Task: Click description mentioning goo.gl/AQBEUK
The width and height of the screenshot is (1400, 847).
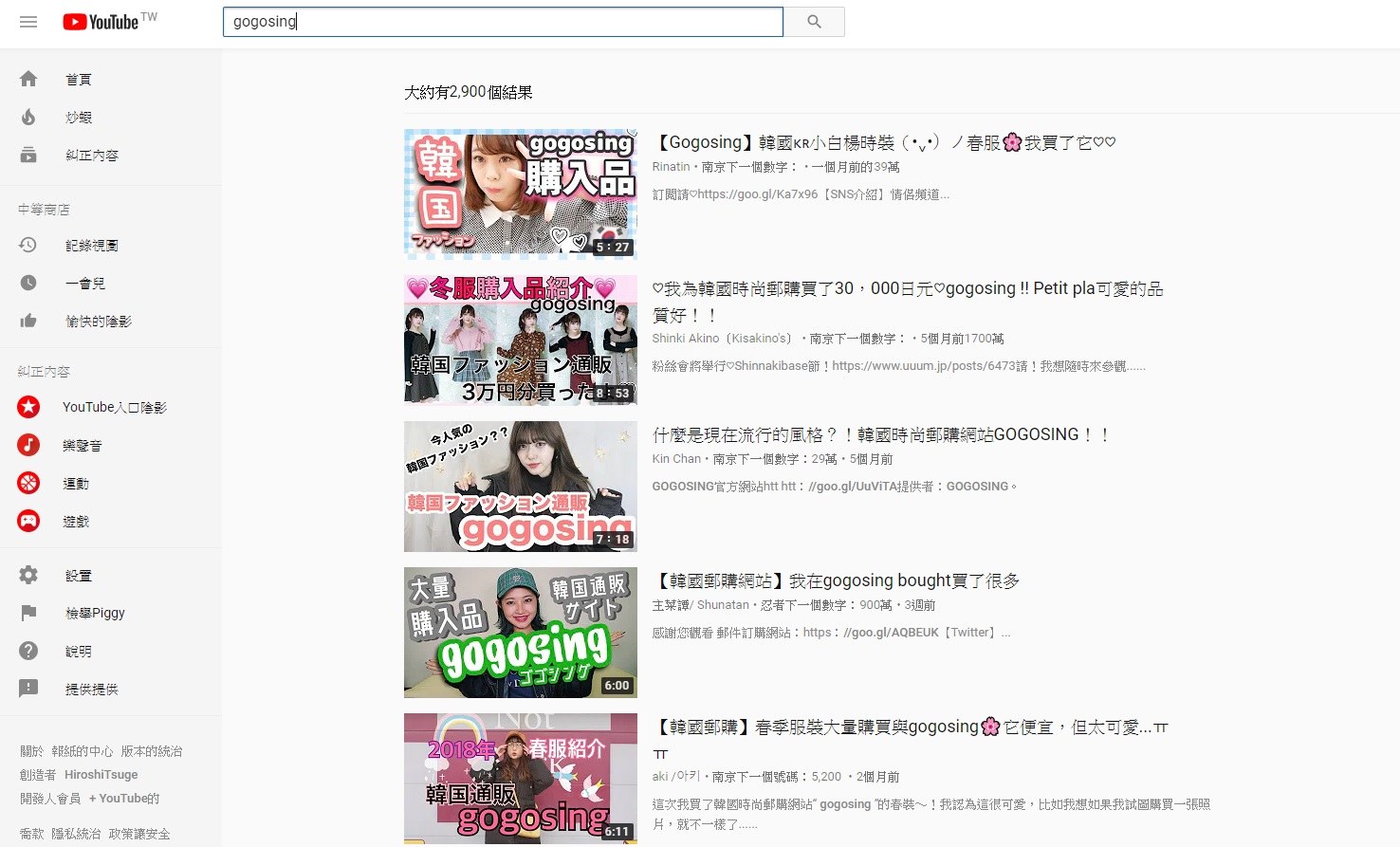Action: (x=832, y=633)
